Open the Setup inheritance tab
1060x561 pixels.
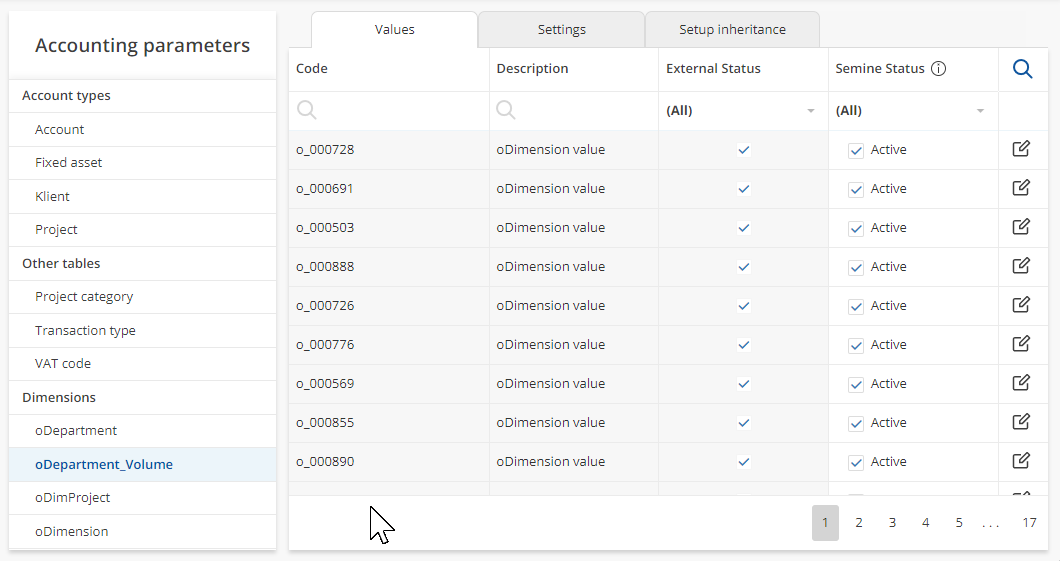pyautogui.click(x=732, y=30)
